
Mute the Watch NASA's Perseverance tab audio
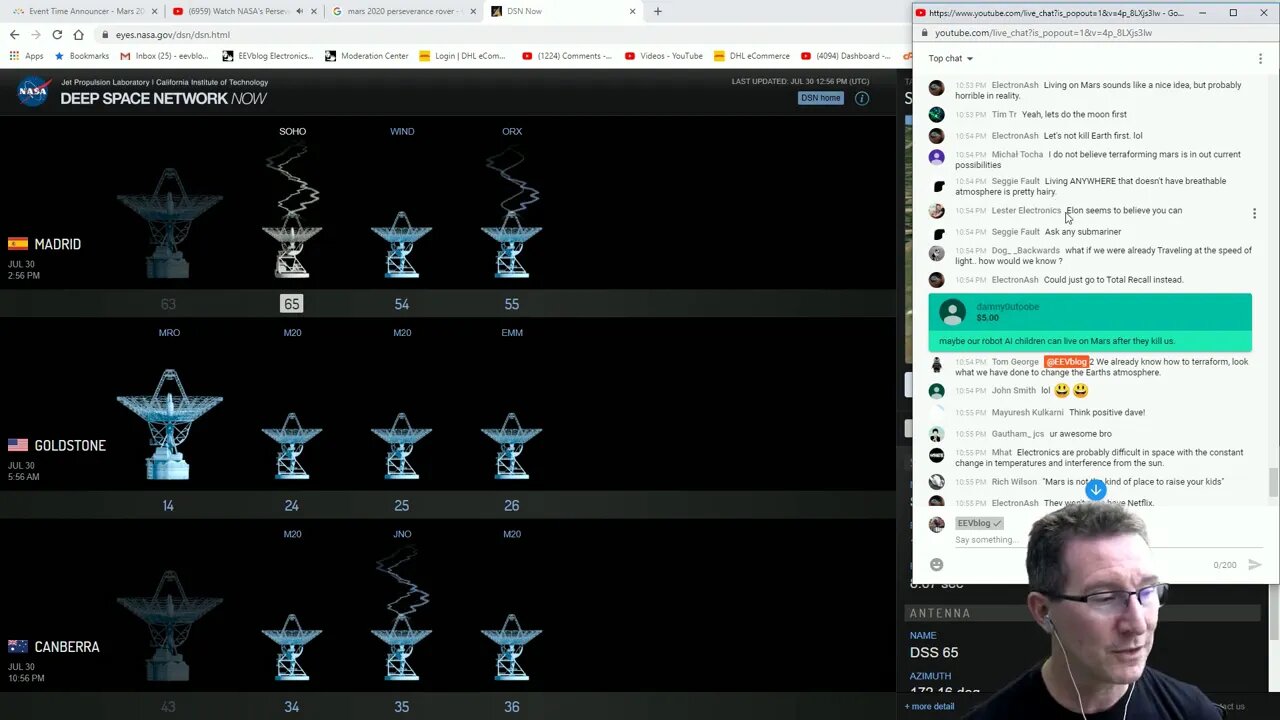300,11
